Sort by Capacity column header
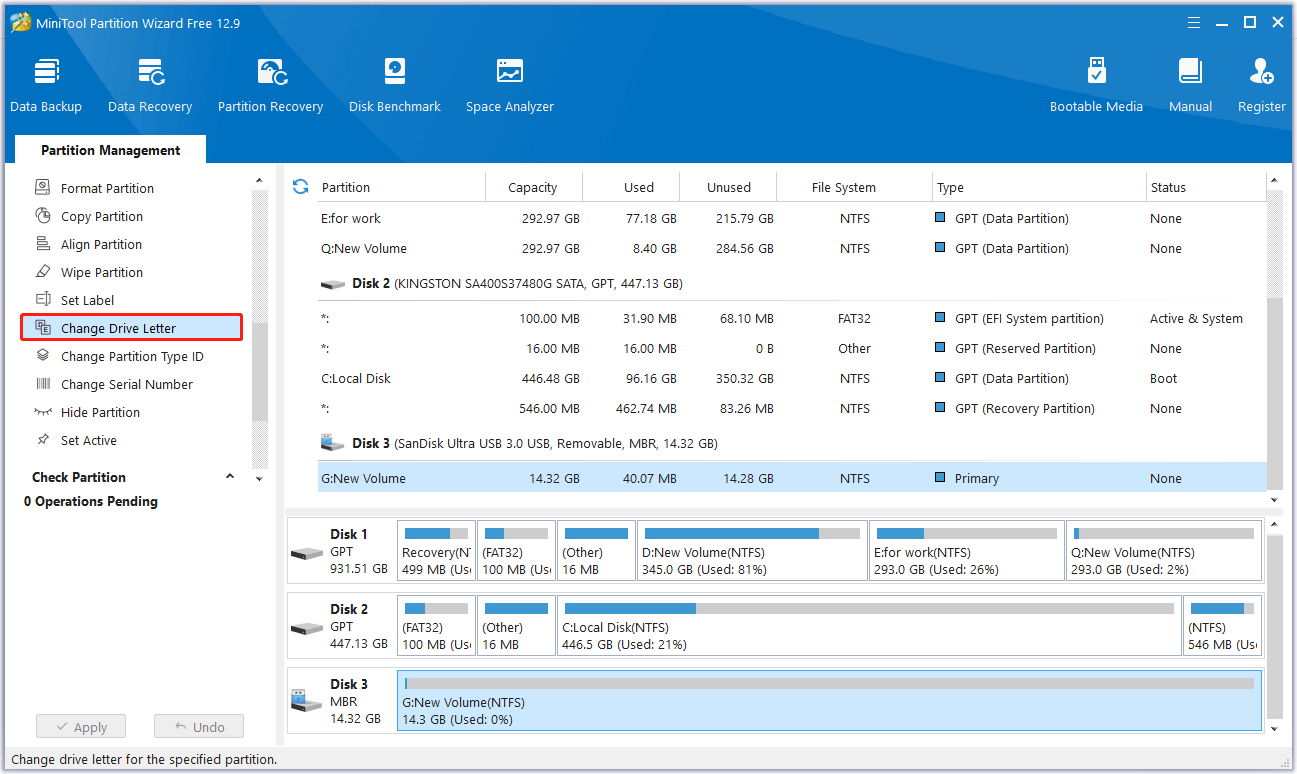This screenshot has height=774, width=1297. [533, 187]
